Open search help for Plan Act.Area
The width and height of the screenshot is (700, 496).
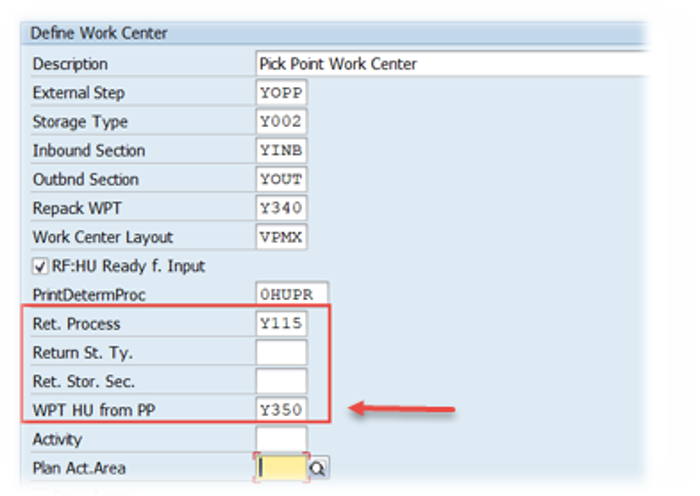(318, 468)
